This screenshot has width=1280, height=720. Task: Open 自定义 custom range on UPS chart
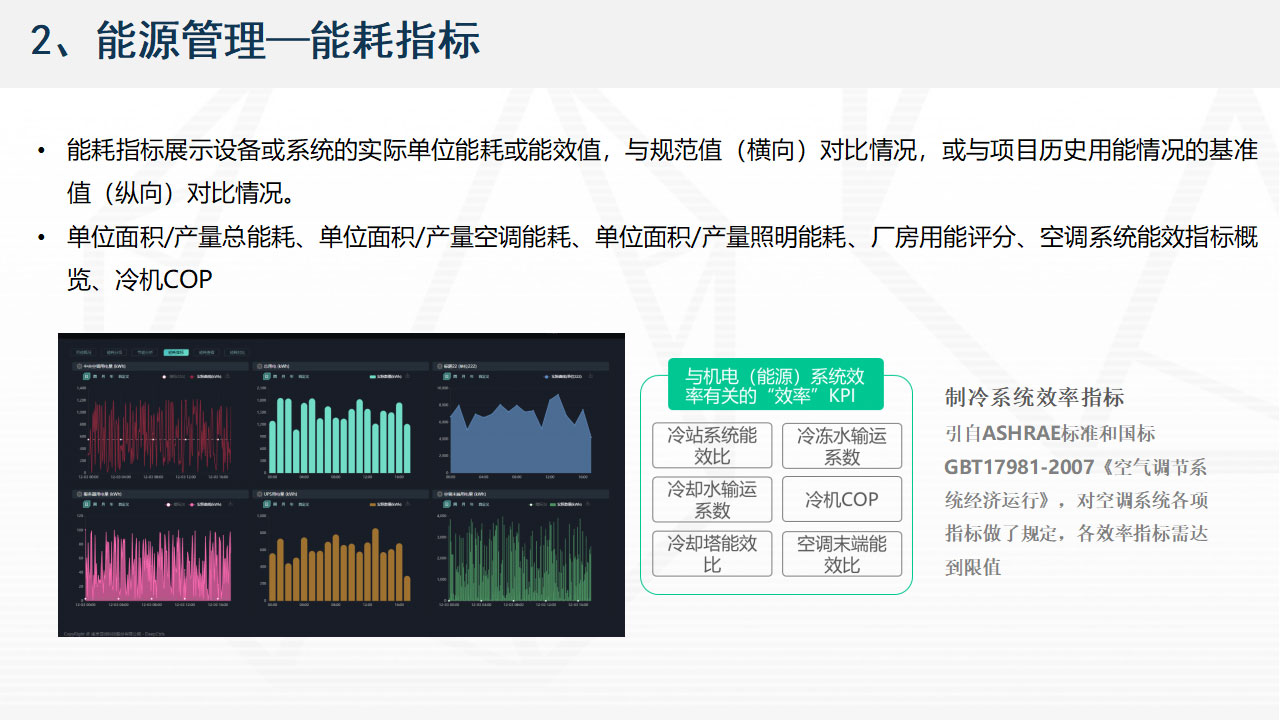(x=302, y=505)
